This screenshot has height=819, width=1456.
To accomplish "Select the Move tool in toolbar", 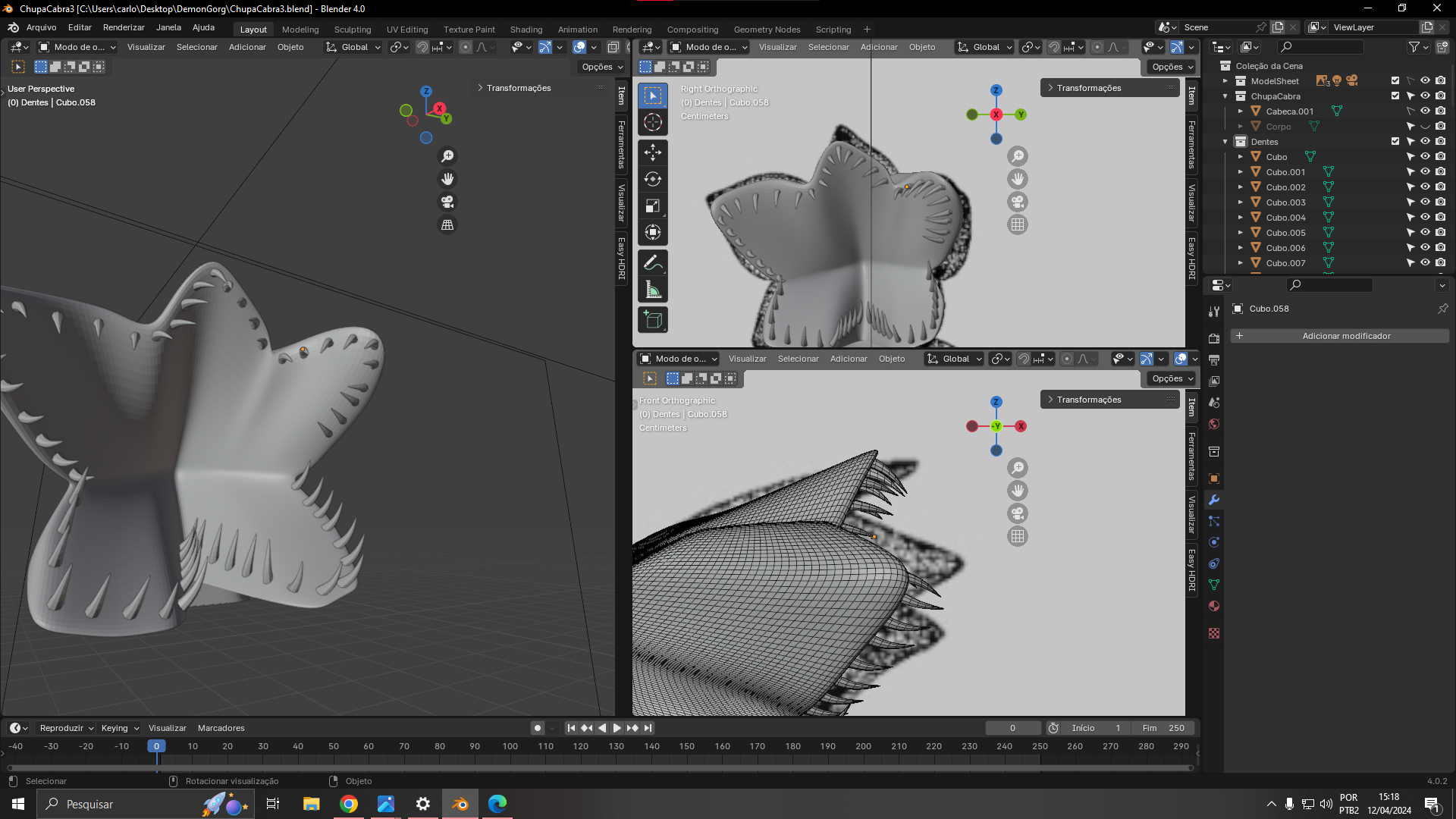I will point(652,152).
